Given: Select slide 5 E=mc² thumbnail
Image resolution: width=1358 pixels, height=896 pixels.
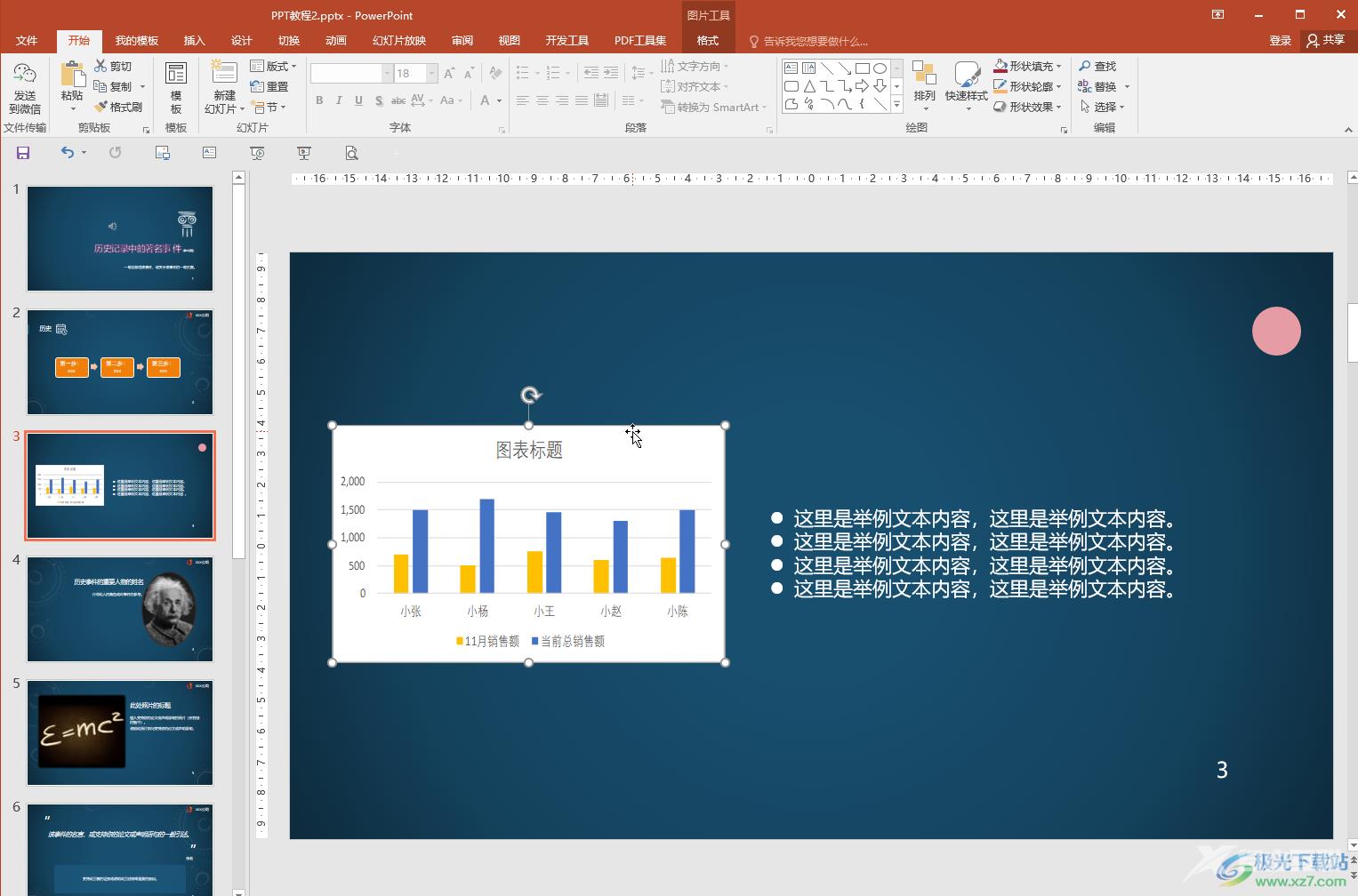Looking at the screenshot, I should 120,733.
